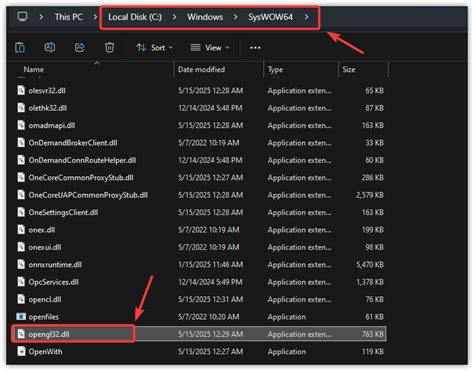Expand chevron after SysWOW64 breadcrumb

tap(306, 17)
